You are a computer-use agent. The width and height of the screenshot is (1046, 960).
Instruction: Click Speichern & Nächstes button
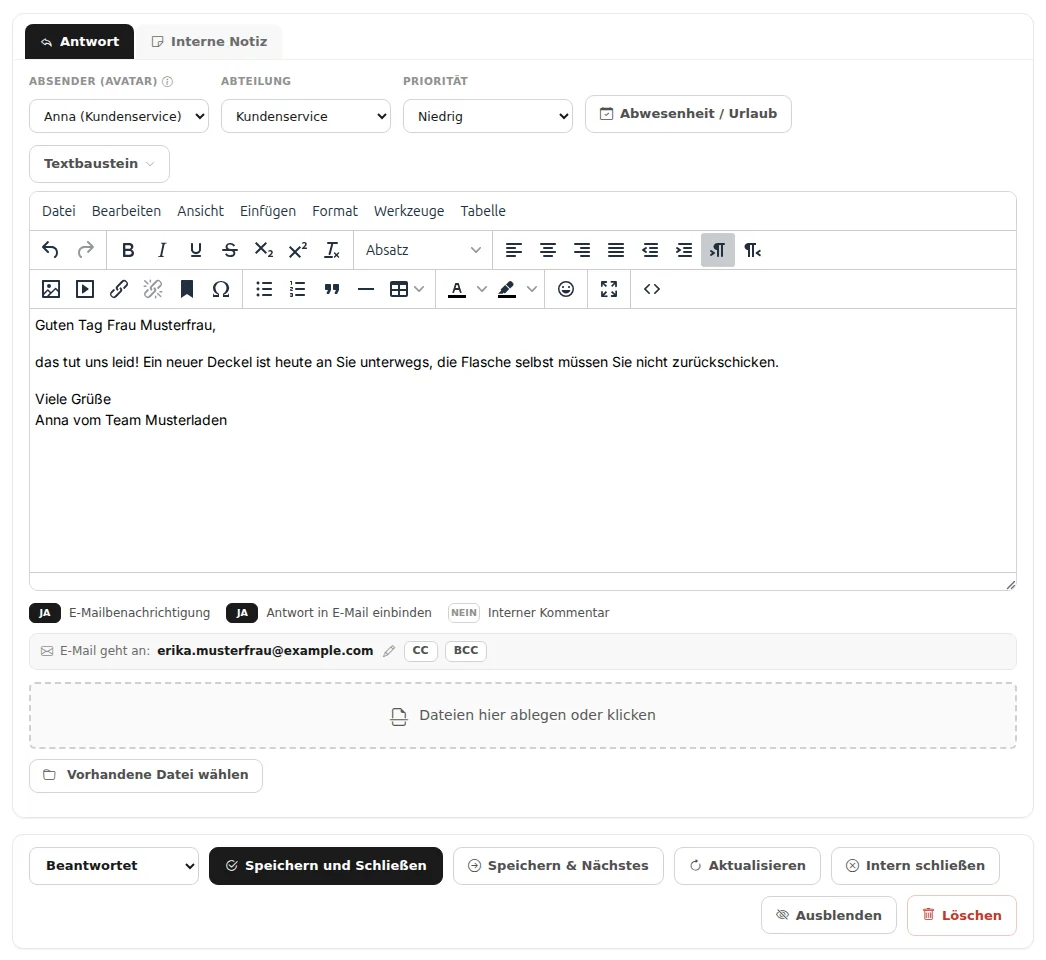click(x=558, y=866)
